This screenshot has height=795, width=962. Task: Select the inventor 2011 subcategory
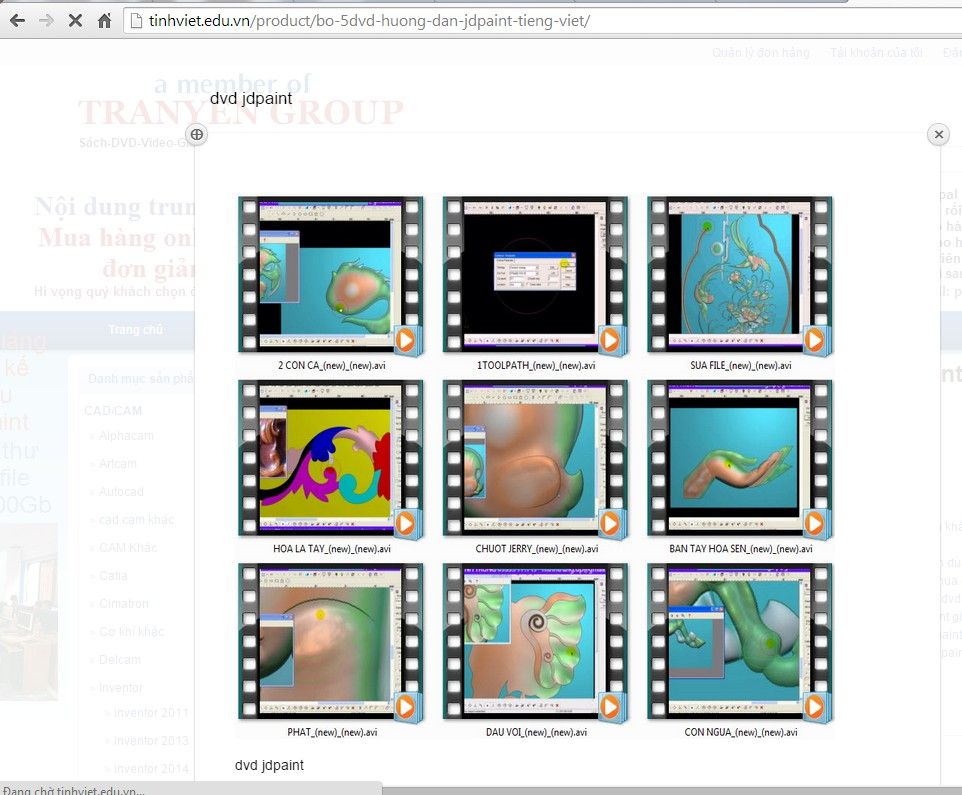click(151, 712)
